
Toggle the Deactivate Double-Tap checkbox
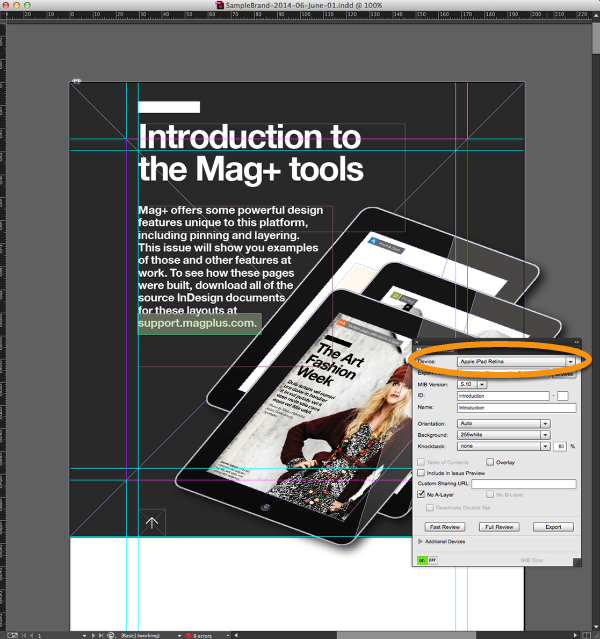[x=430, y=507]
